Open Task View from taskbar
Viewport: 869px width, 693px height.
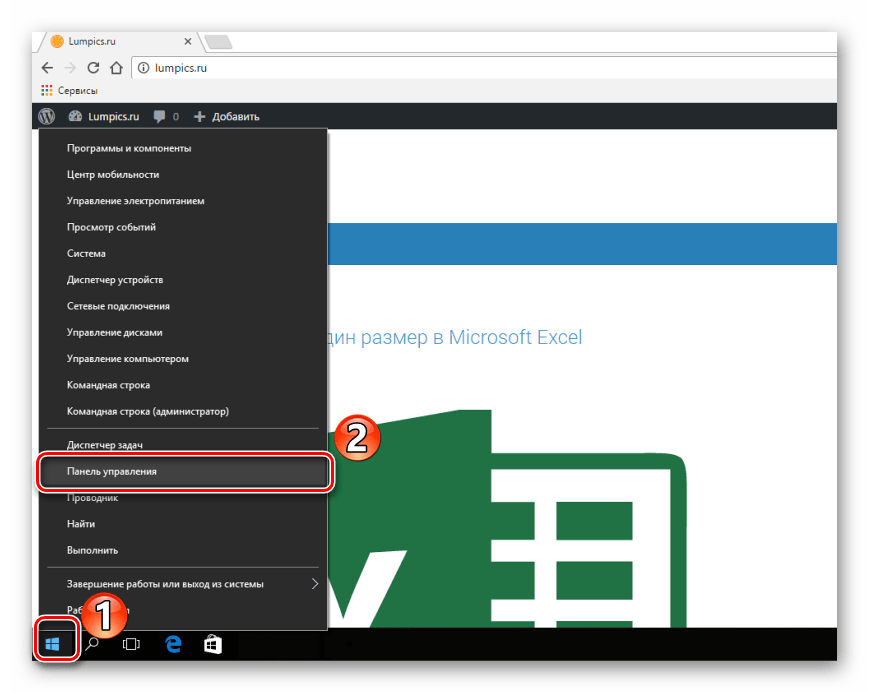click(131, 645)
